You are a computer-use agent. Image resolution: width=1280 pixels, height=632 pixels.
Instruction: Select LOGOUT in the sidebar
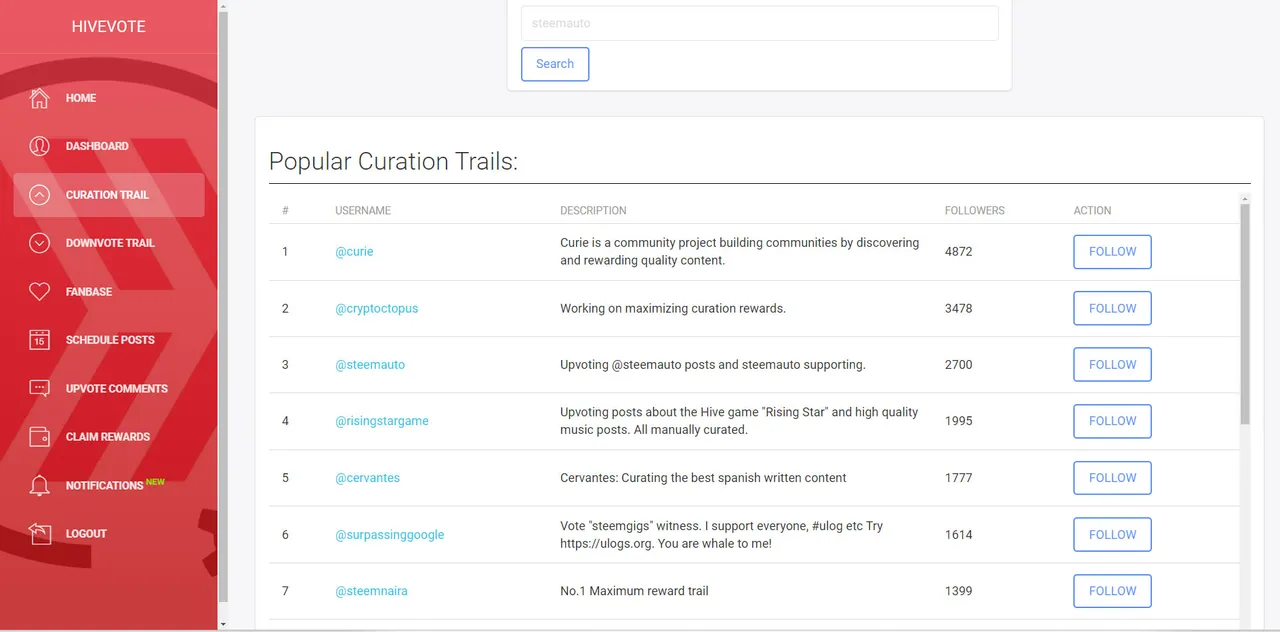[x=86, y=534]
